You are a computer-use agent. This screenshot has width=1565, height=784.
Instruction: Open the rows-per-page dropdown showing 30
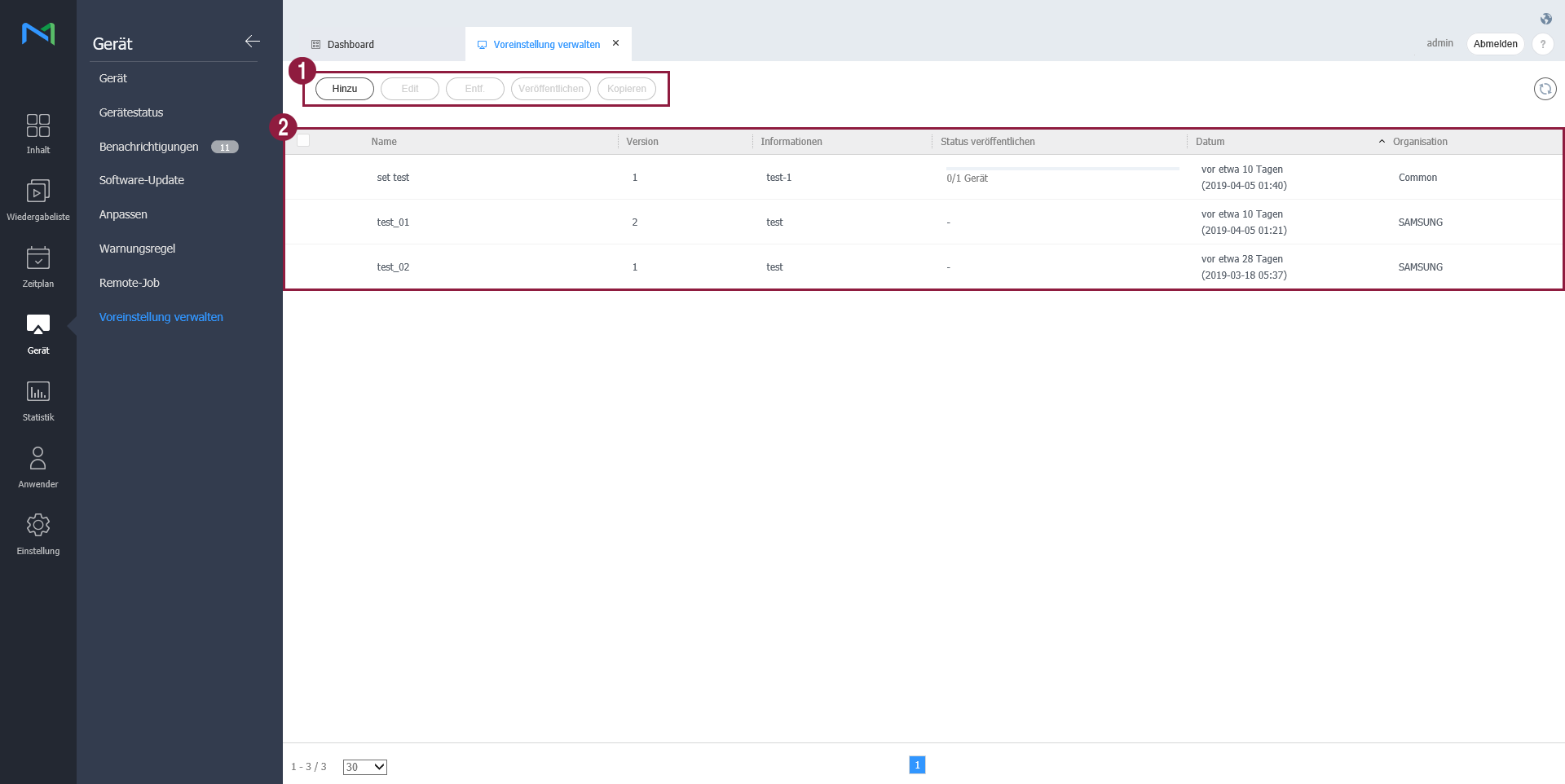pos(364,767)
